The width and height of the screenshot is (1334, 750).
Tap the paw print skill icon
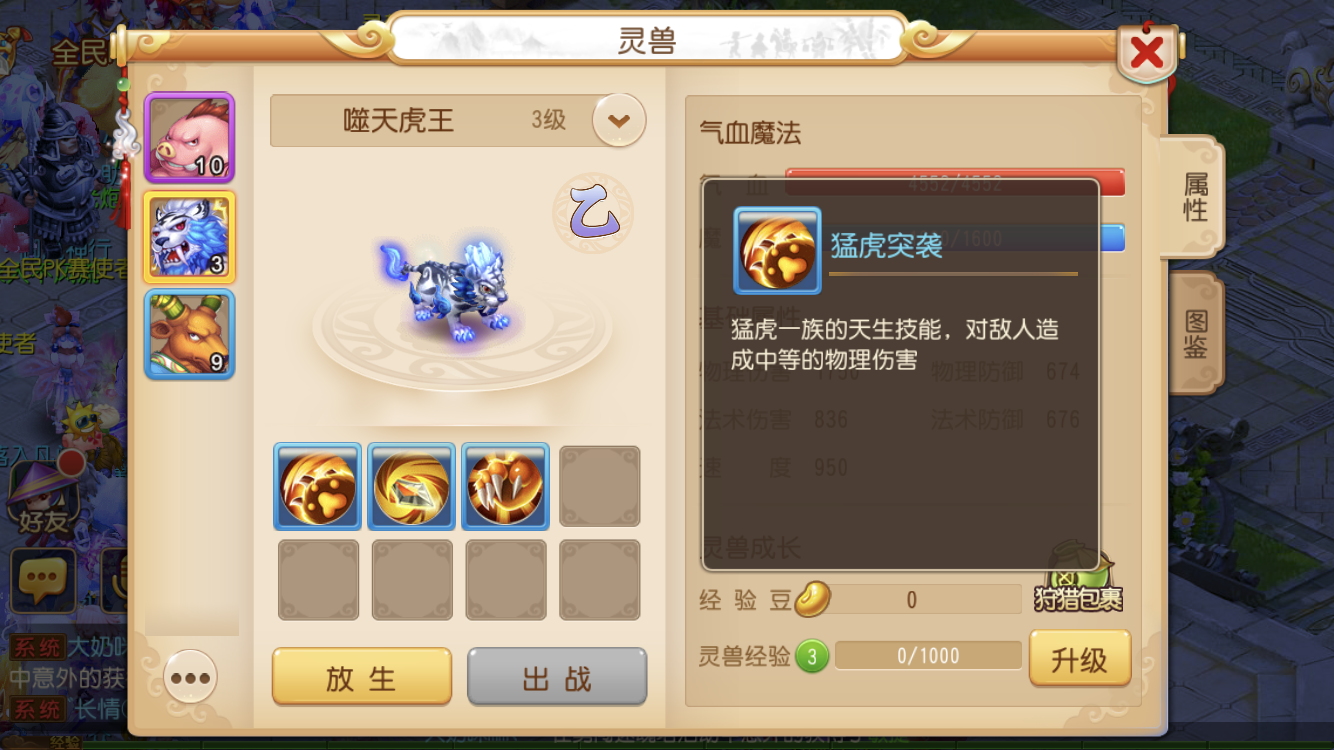click(x=317, y=486)
